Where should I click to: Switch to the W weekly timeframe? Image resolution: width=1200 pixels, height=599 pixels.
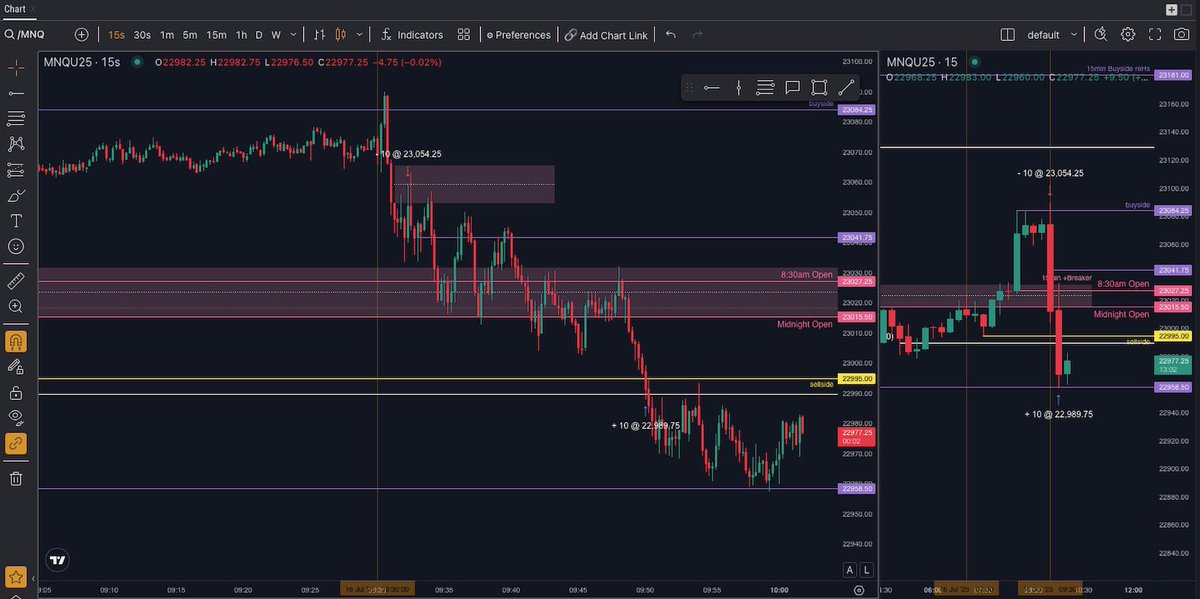[x=276, y=34]
